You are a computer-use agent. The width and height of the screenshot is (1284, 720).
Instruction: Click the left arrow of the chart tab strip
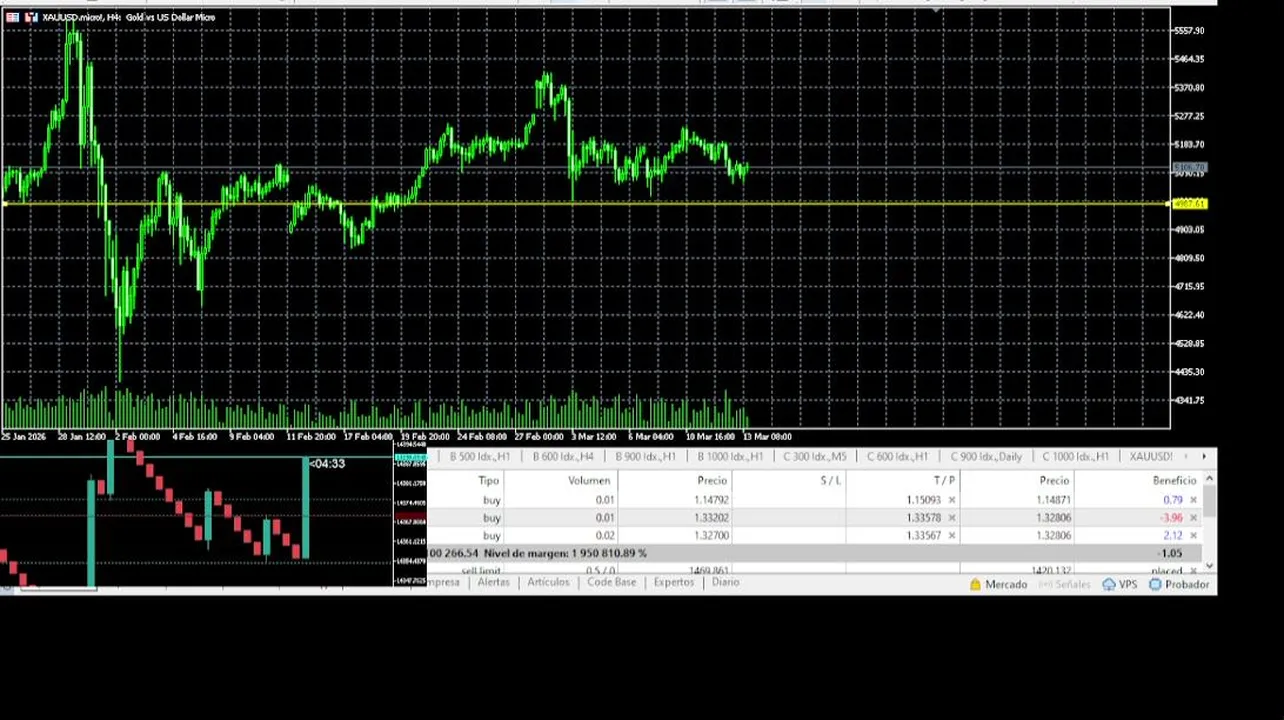[1187, 456]
